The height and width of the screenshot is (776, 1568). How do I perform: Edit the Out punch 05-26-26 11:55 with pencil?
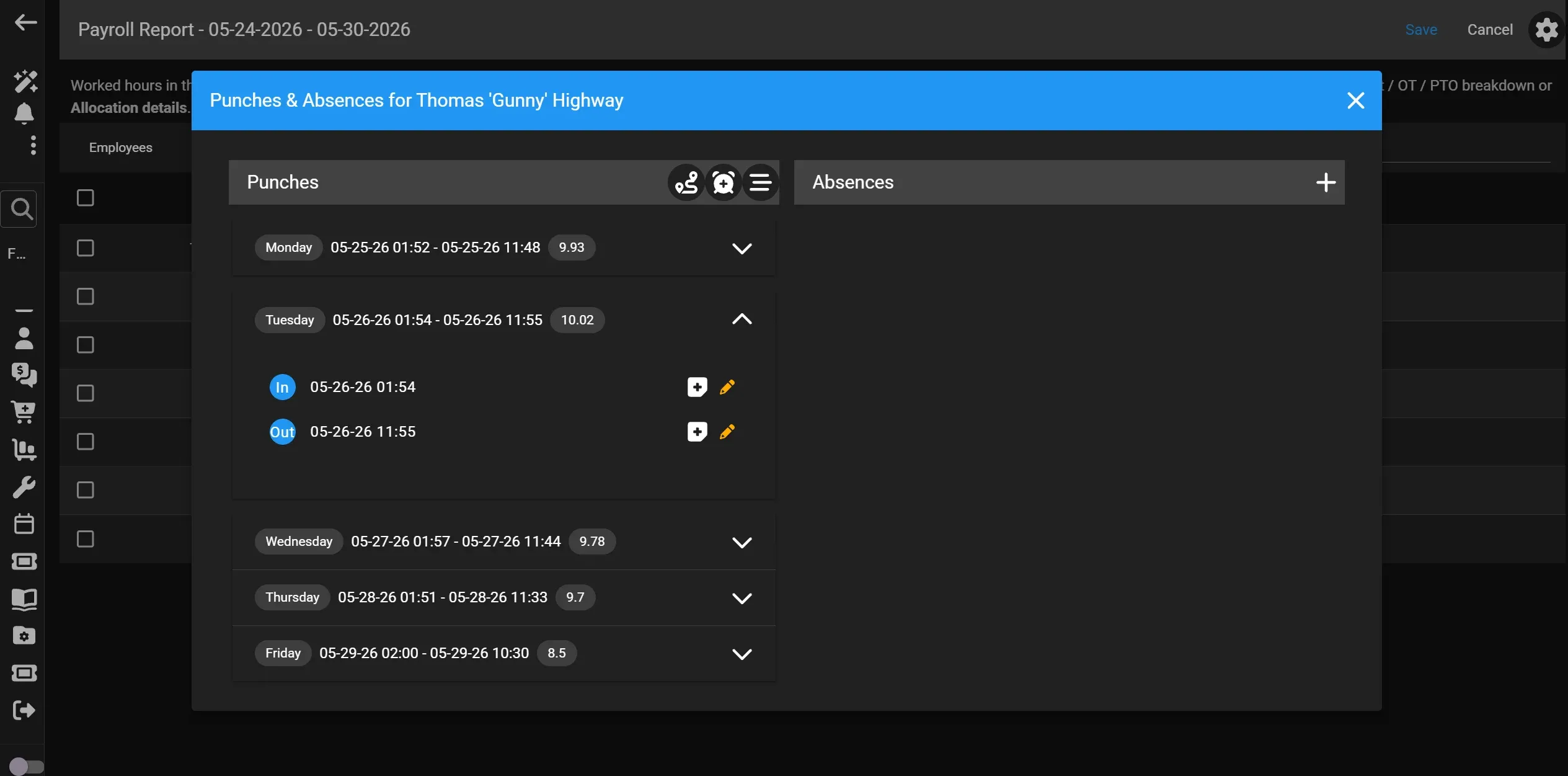point(727,432)
